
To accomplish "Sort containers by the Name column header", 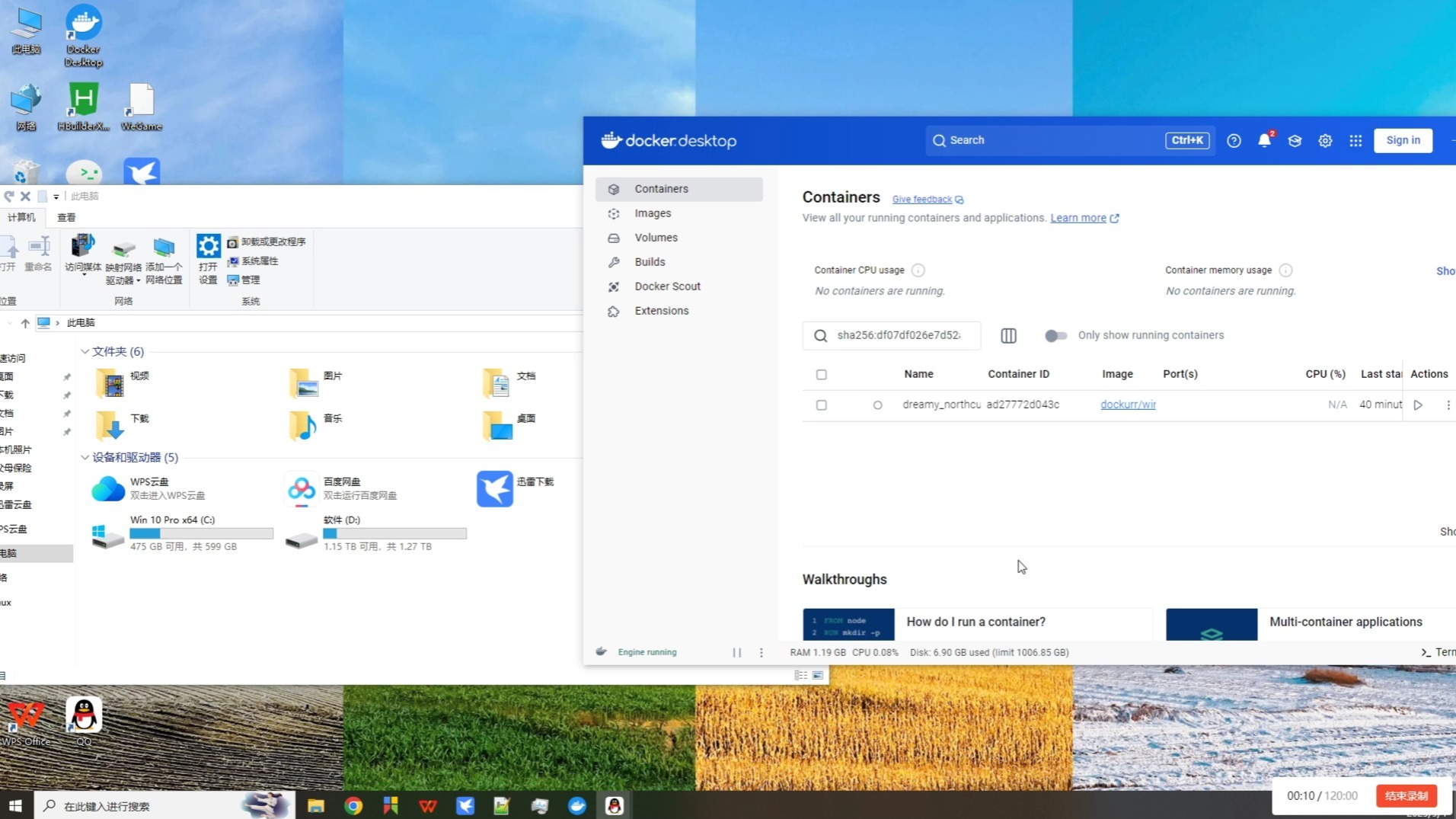I will [918, 375].
